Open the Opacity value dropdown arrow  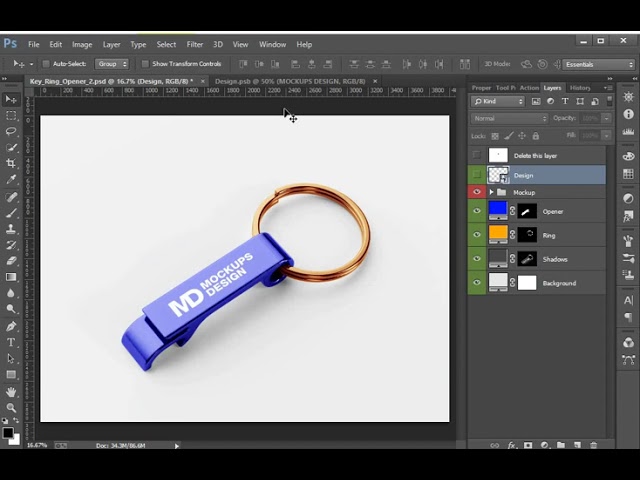click(x=607, y=118)
